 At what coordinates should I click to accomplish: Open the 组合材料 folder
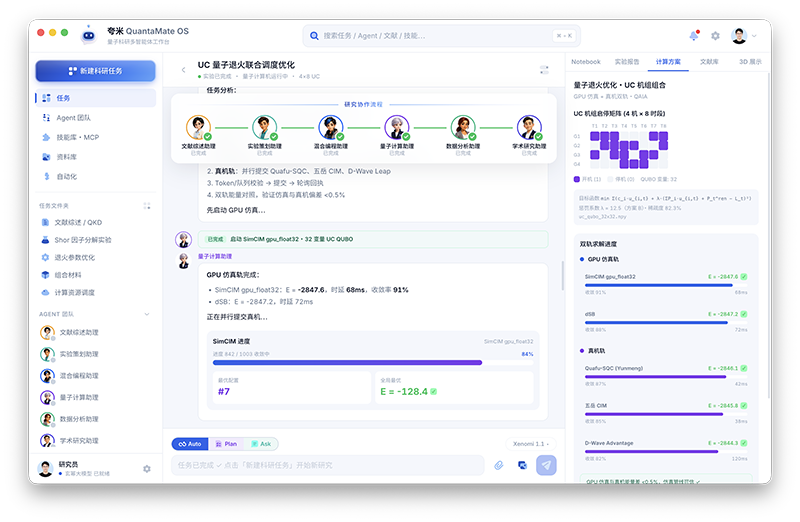coord(95,275)
